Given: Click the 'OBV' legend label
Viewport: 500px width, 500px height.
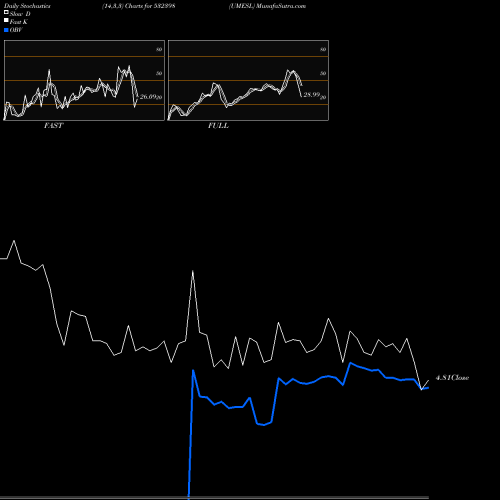Looking at the screenshot, I should tap(16, 30).
